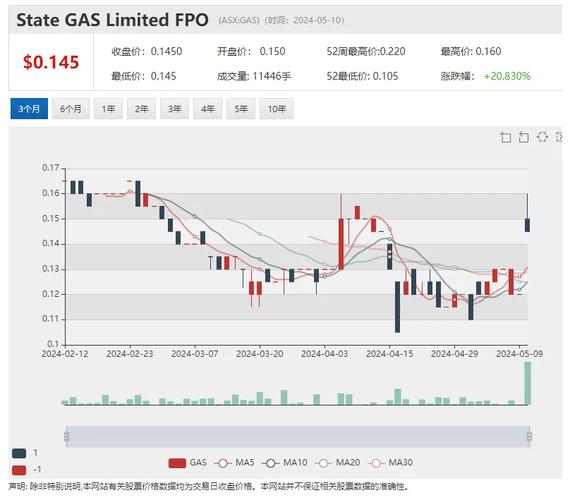This screenshot has height=500, width=570.
Task: Click the left handle of range slider
Action: click(x=67, y=436)
